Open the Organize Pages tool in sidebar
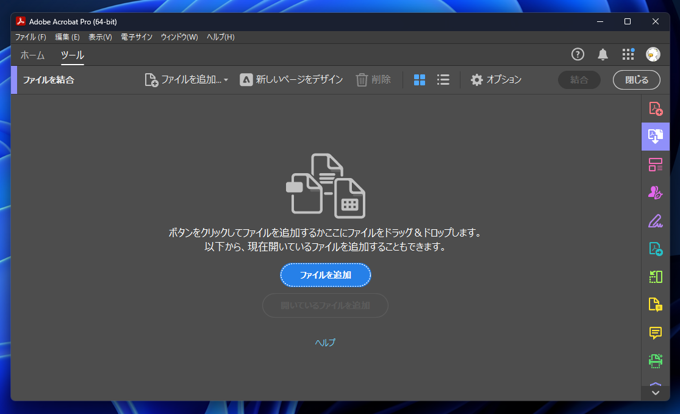This screenshot has width=680, height=414. pyautogui.click(x=655, y=165)
